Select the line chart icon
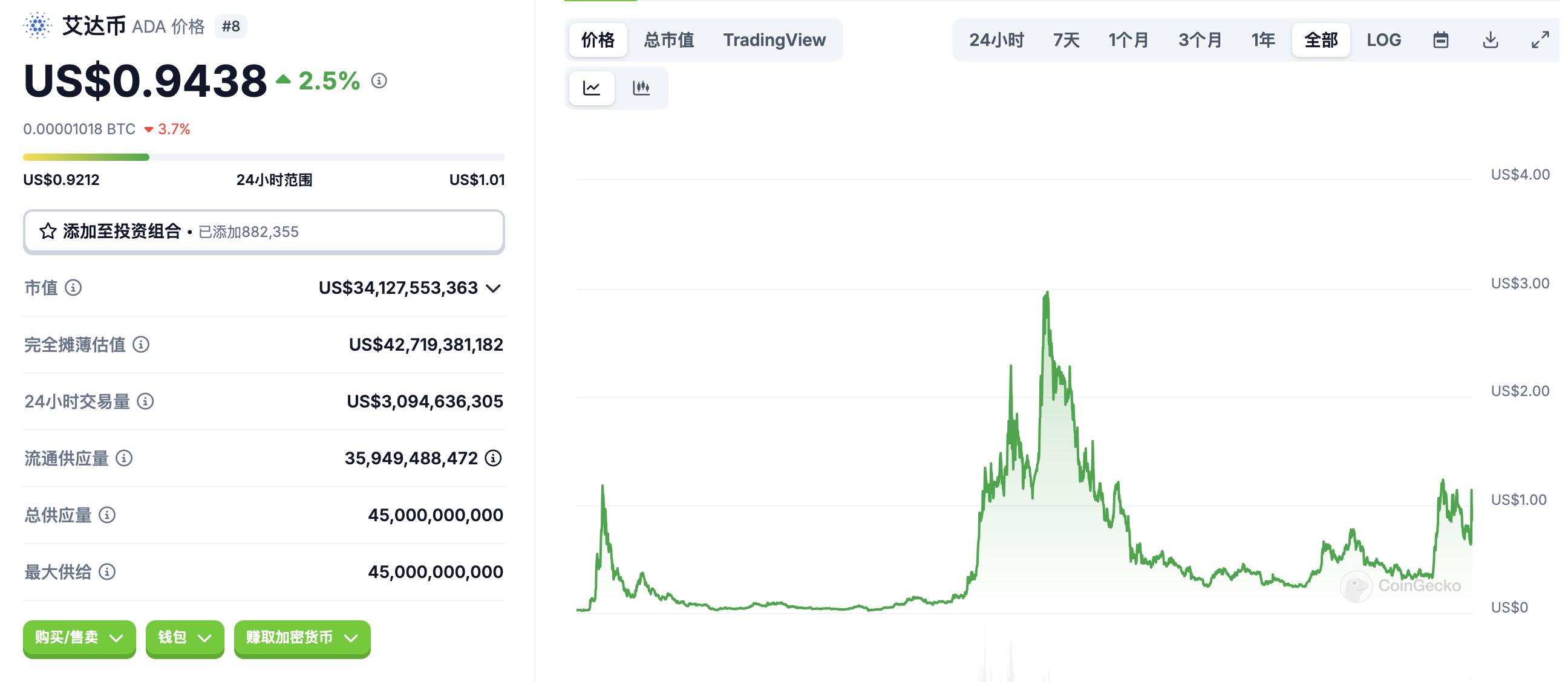 591,88
